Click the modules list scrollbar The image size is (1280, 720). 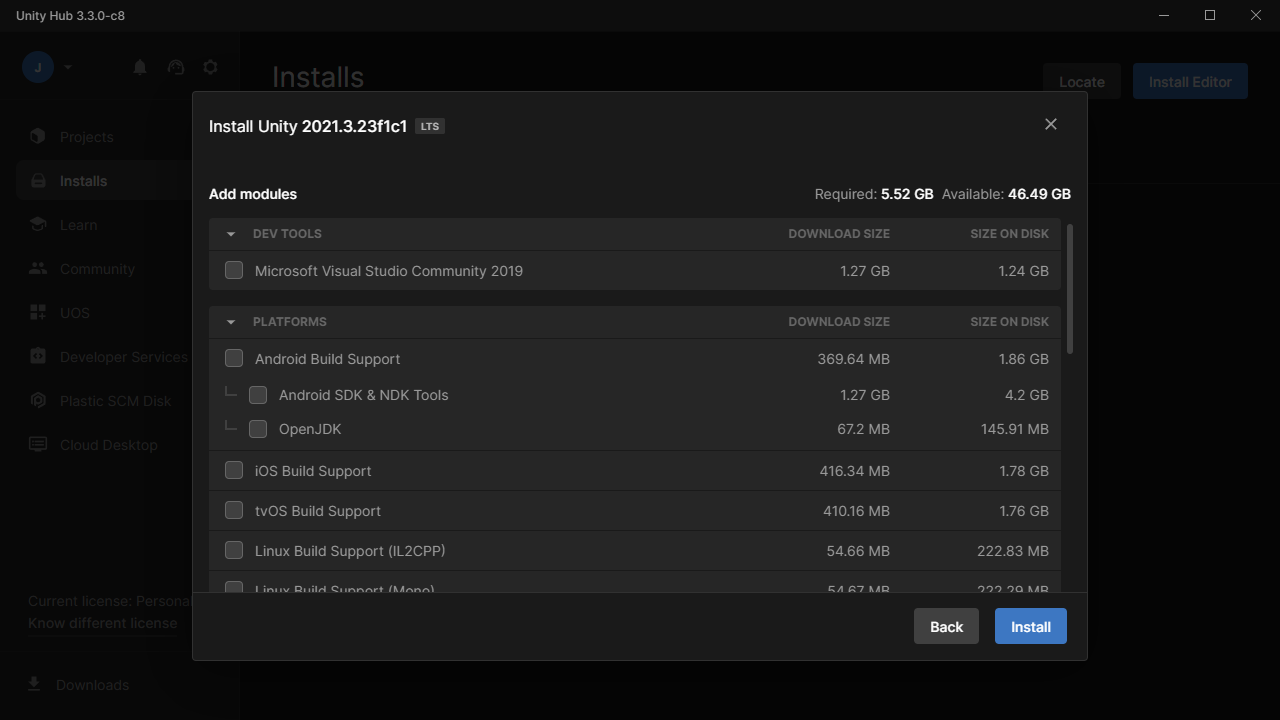[1070, 289]
